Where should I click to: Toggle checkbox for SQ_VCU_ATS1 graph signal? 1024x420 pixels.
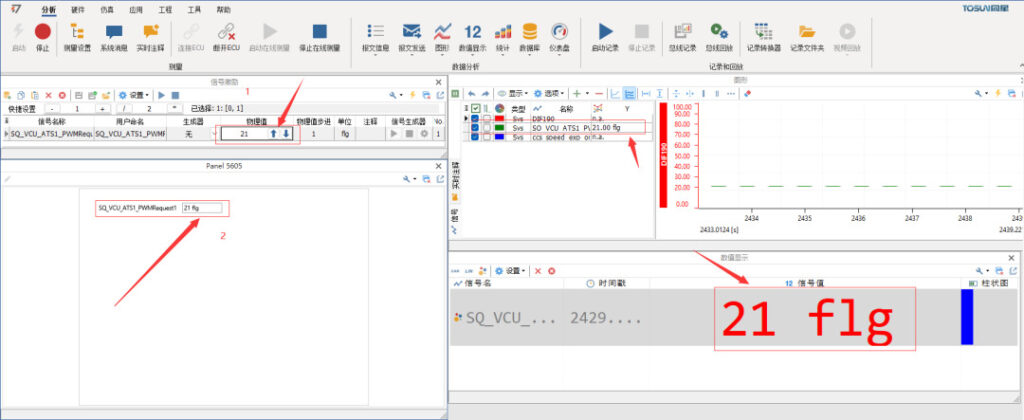[475, 128]
